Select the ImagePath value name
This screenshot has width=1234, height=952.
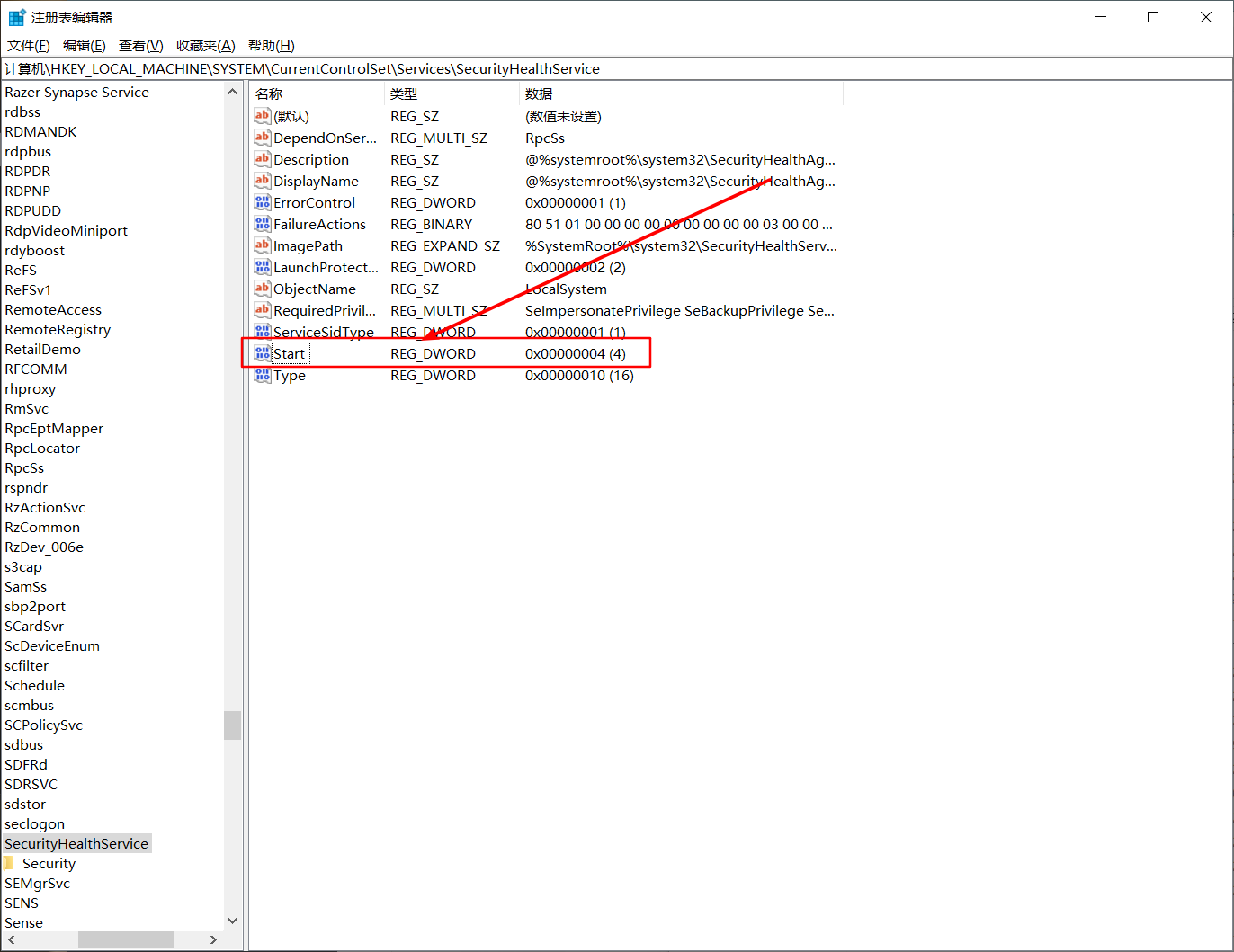308,245
